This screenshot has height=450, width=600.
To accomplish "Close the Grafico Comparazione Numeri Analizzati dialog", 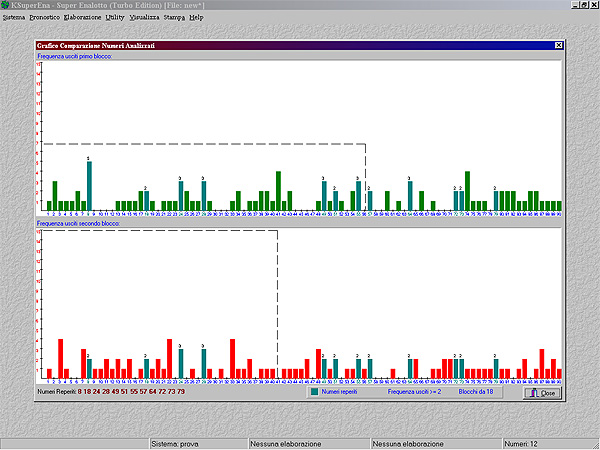I will tap(559, 45).
